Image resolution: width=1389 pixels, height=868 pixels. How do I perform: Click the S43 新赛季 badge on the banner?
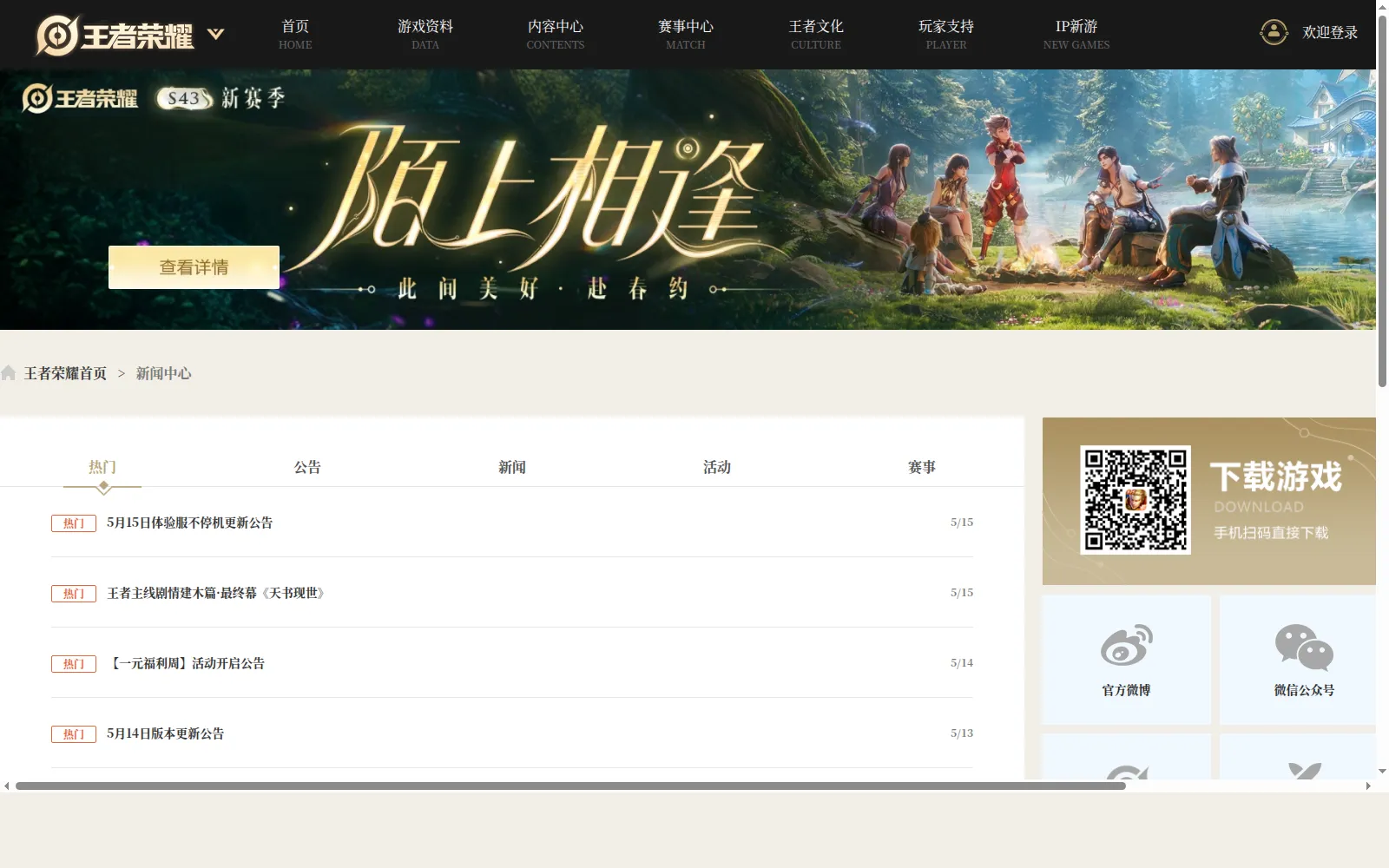point(221,98)
